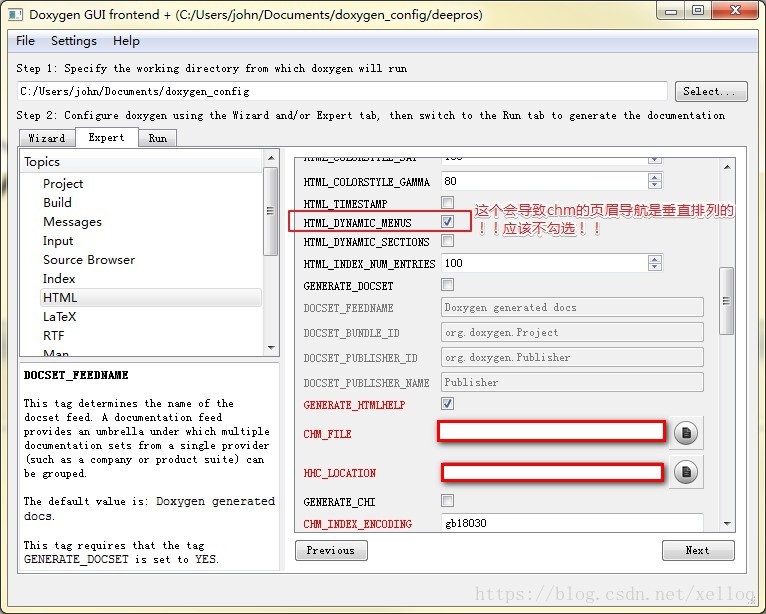
Task: Switch to the Wizard tab
Action: pyautogui.click(x=47, y=138)
